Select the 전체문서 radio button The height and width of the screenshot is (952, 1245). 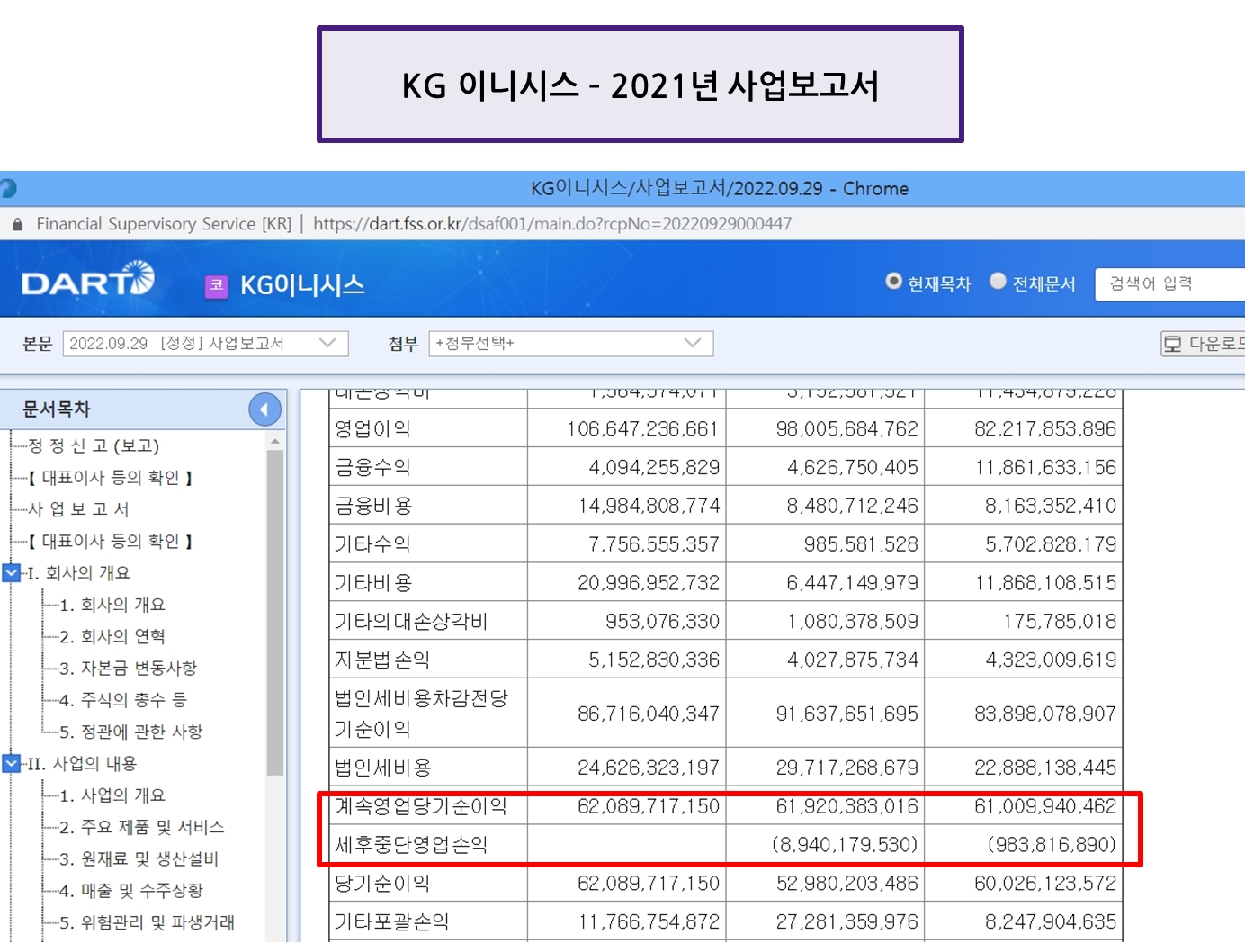[x=998, y=282]
